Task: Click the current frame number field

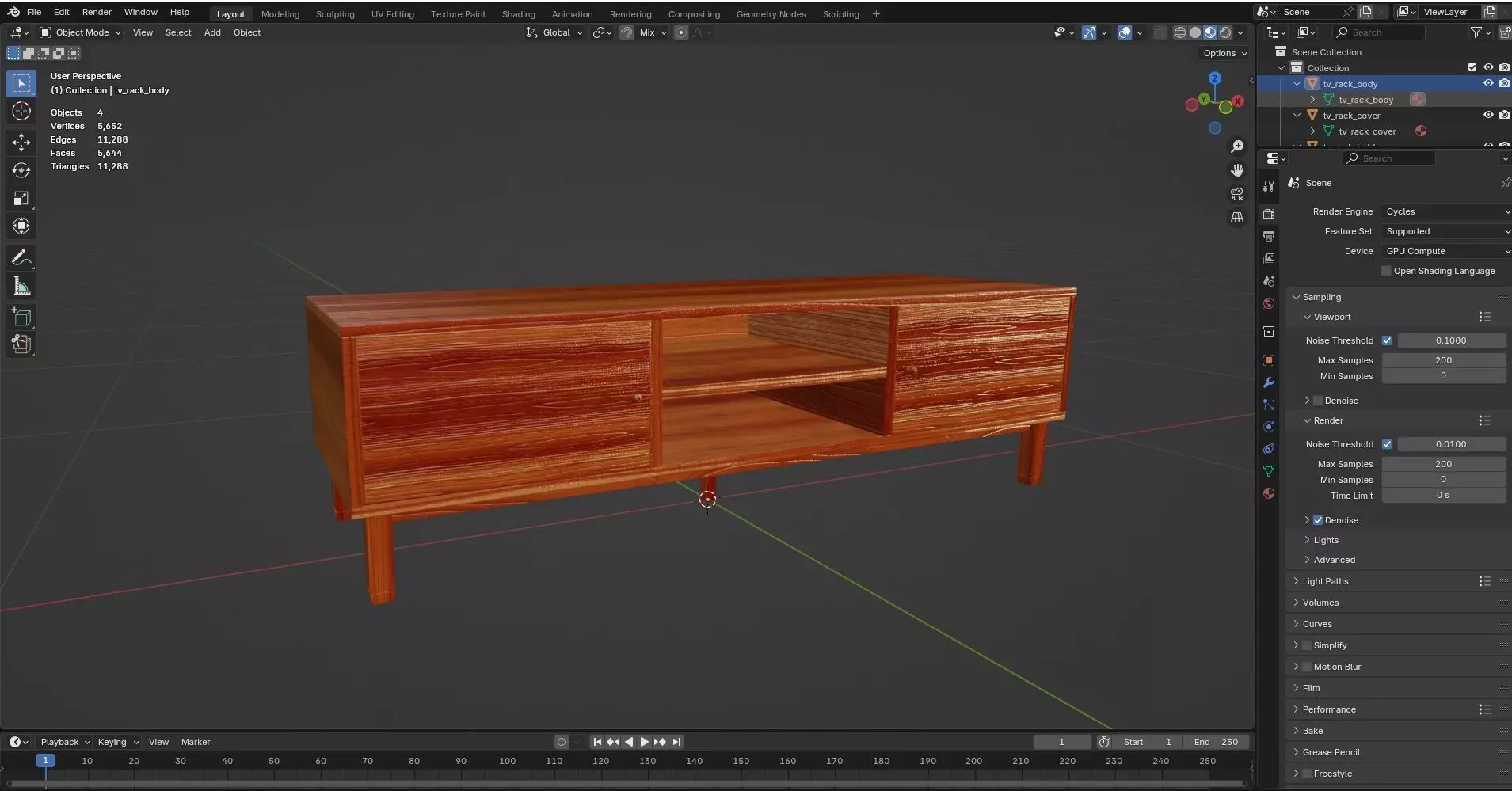Action: click(x=1061, y=742)
